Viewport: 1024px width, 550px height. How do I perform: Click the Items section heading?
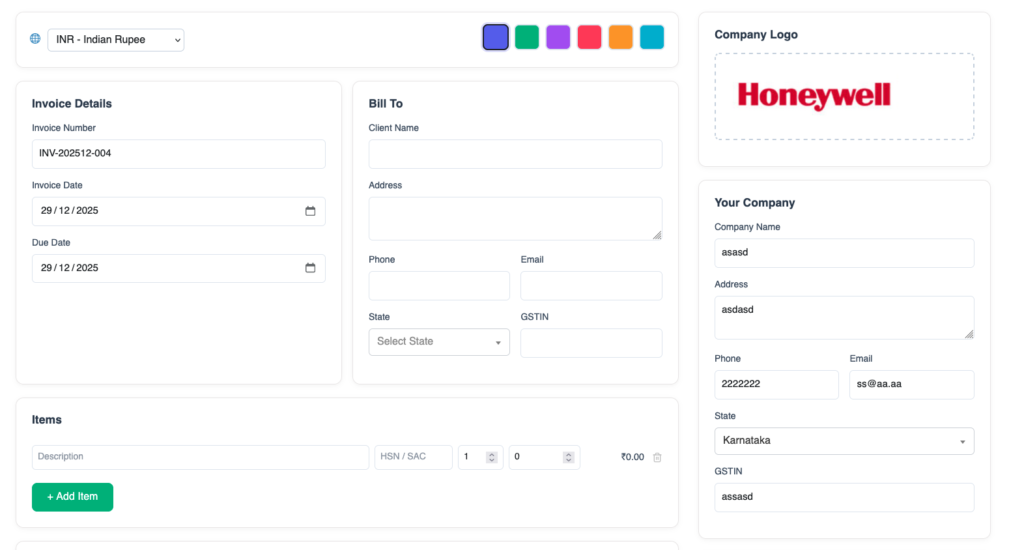tap(47, 420)
